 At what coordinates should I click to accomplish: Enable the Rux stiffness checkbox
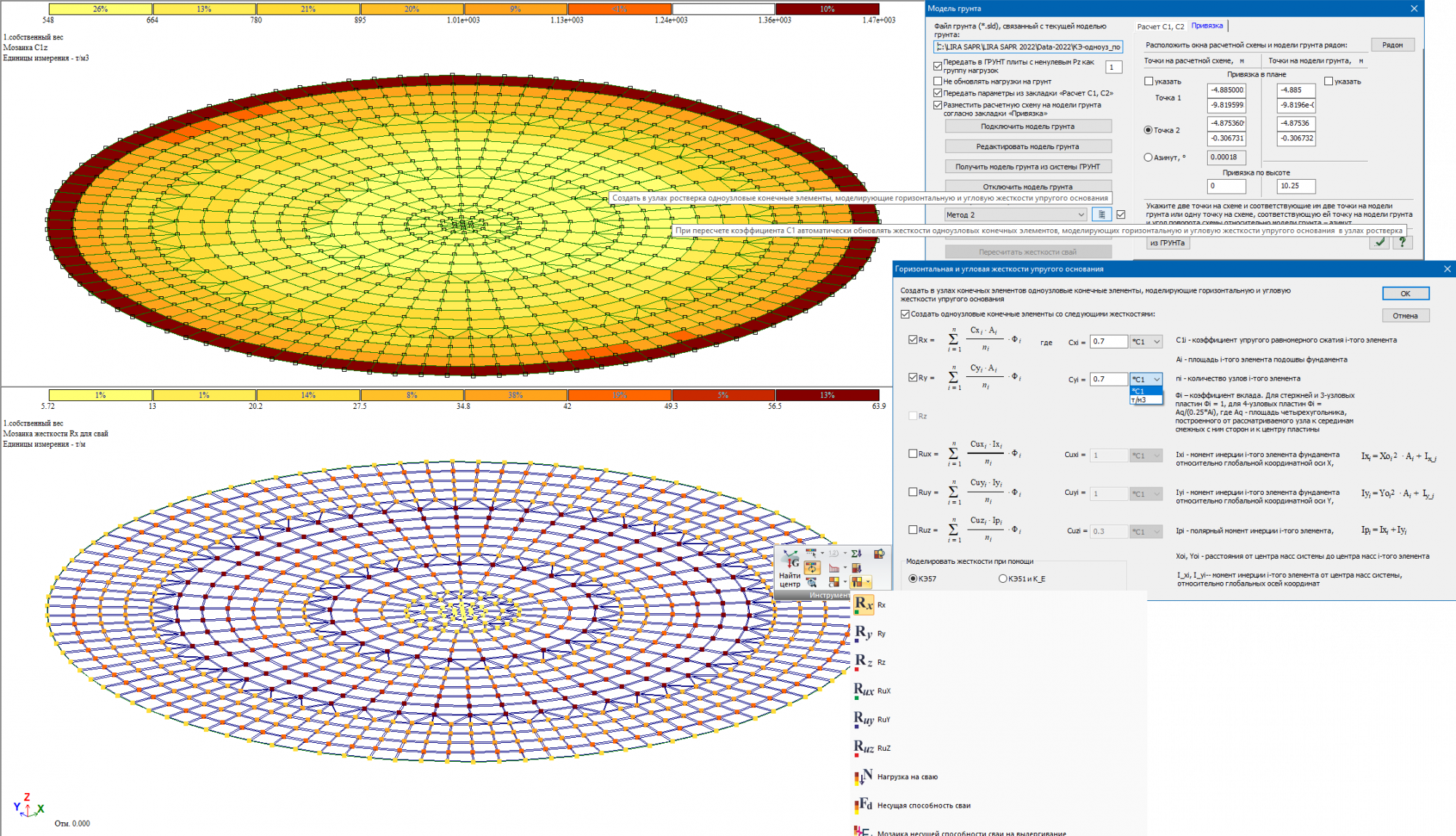(913, 453)
